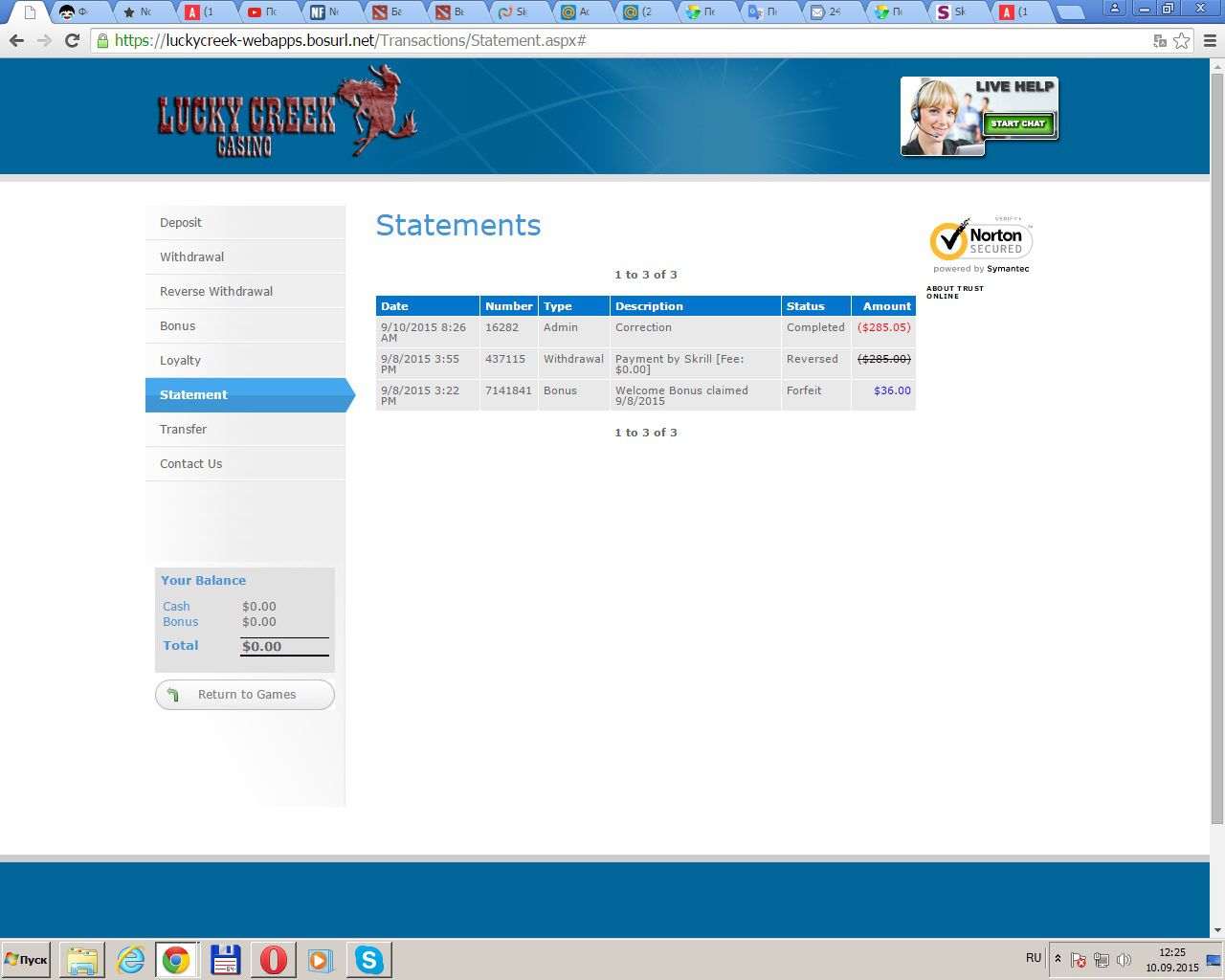Image resolution: width=1225 pixels, height=980 pixels.
Task: Click the browser forward arrow
Action: [44, 41]
